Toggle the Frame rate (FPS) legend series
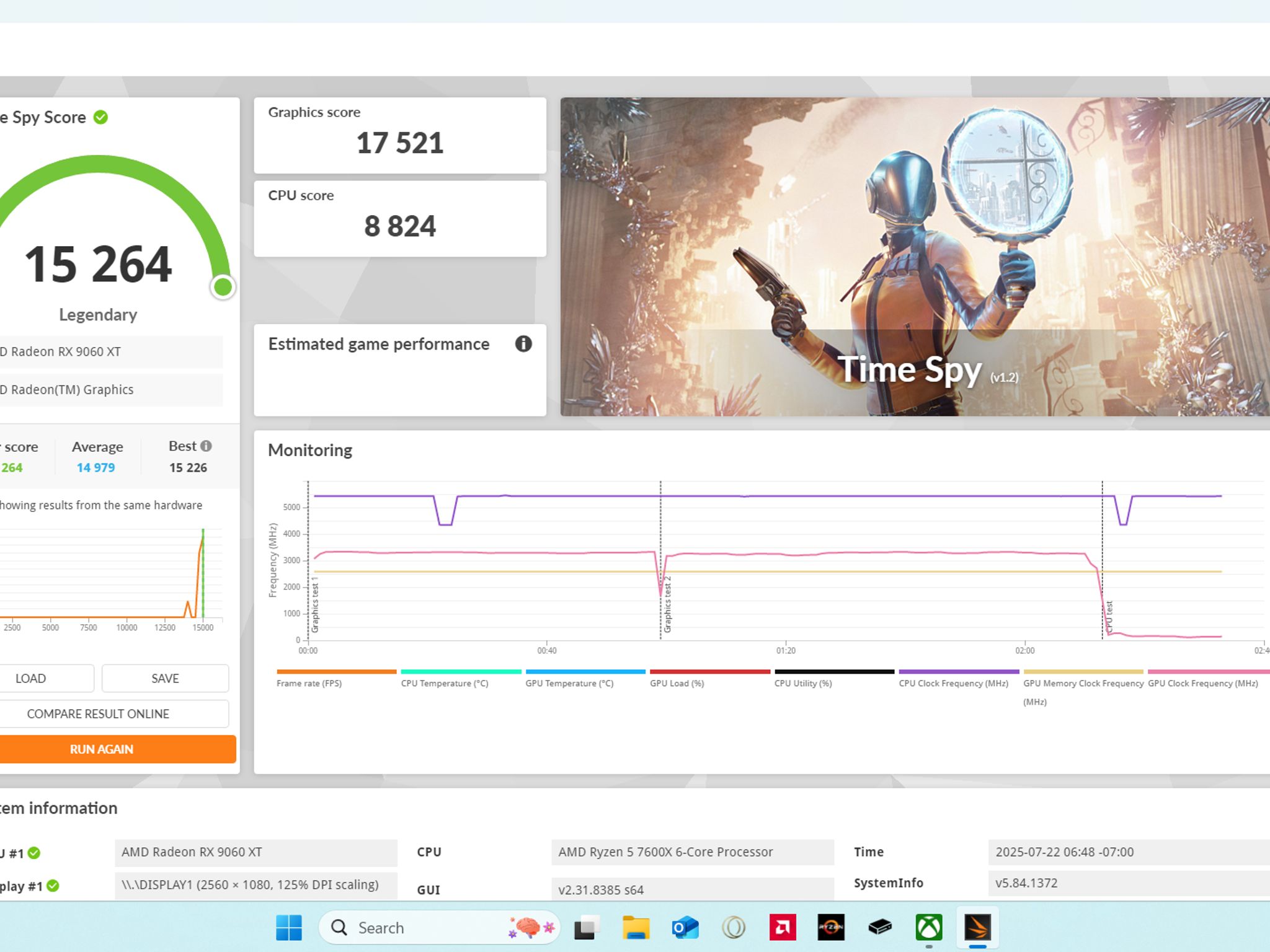Image resolution: width=1270 pixels, height=952 pixels. pos(336,679)
